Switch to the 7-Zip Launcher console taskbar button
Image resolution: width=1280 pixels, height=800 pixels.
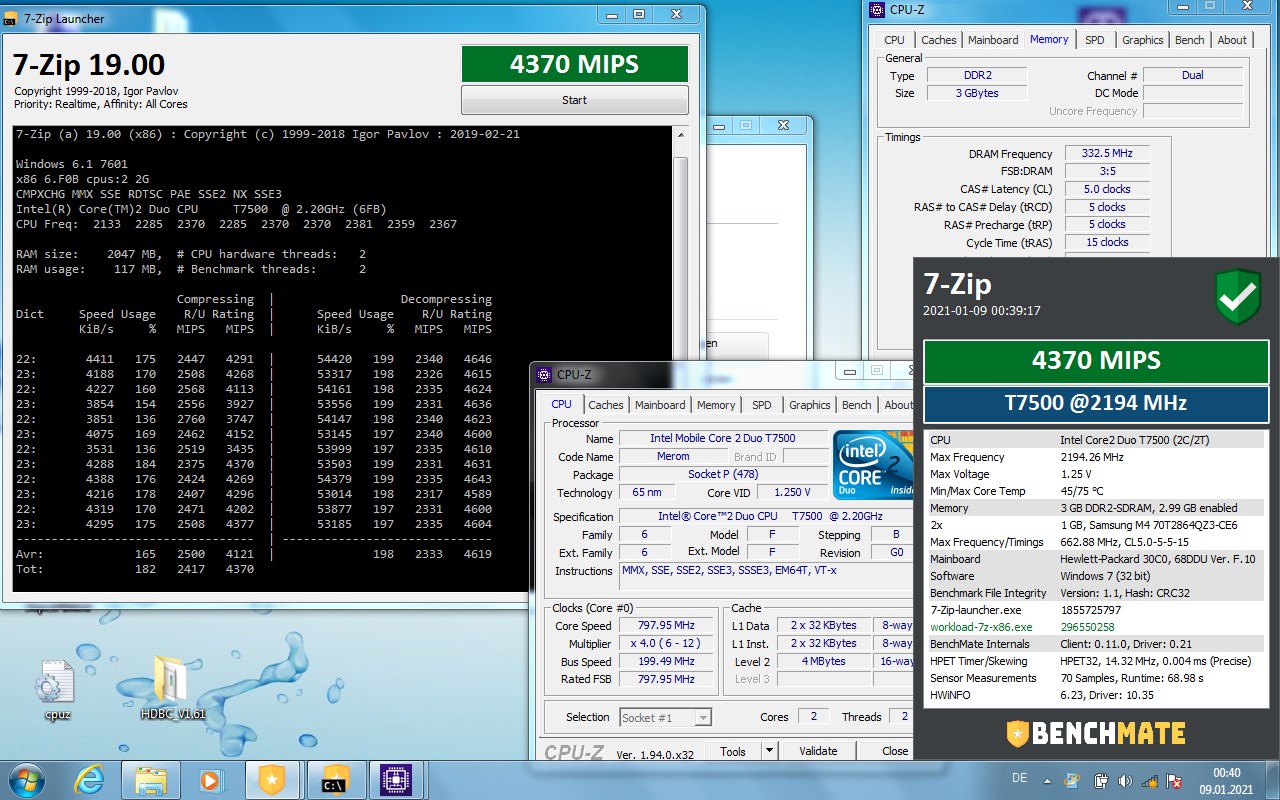coord(335,780)
